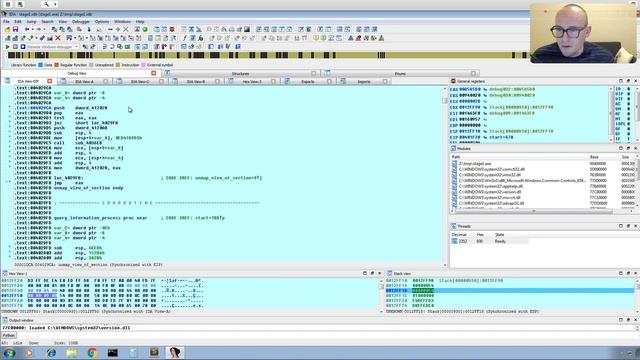Click the forward navigation arrow
Image resolution: width=640 pixels, height=360 pixels.
click(38, 29)
